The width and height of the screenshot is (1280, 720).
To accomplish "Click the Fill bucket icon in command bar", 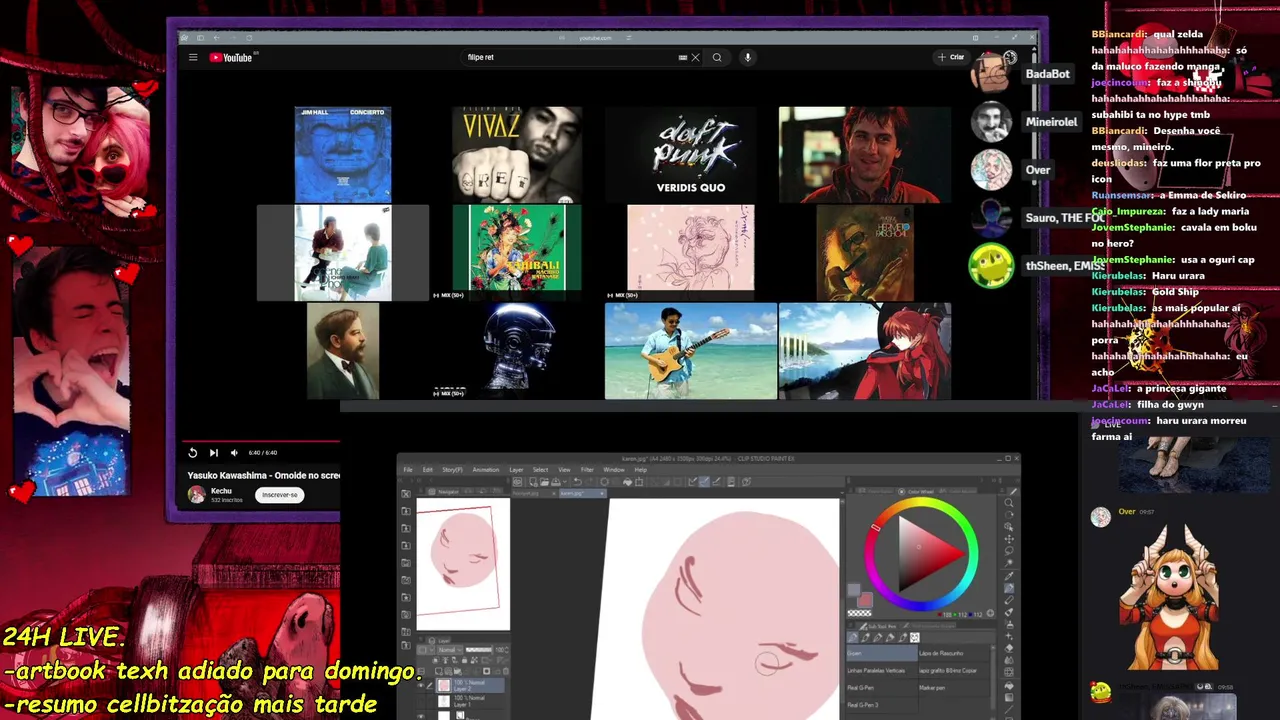I will pos(627,482).
